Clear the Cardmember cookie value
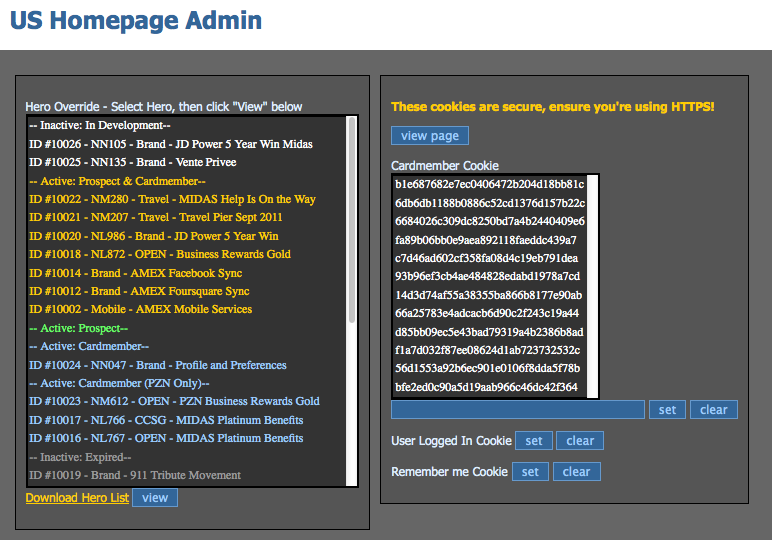Image resolution: width=772 pixels, height=540 pixels. click(x=713, y=409)
